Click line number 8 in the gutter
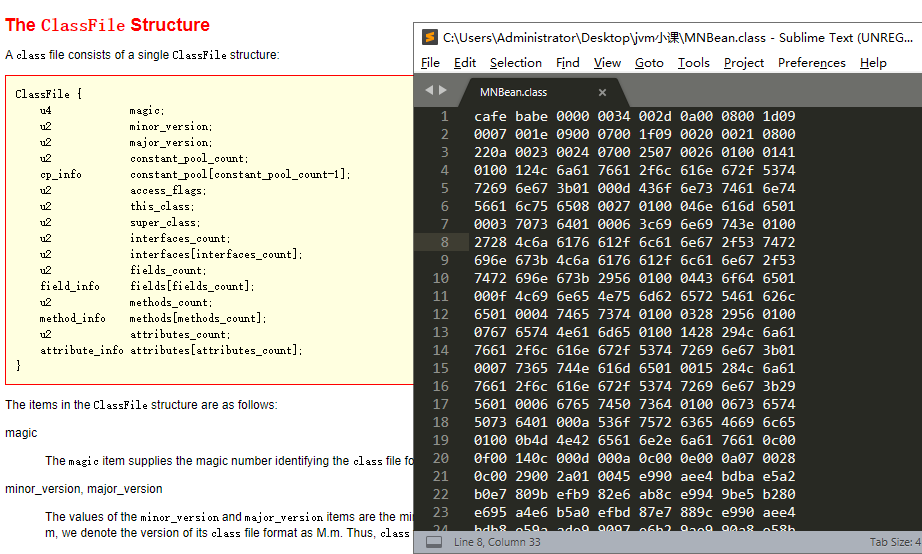The height and width of the screenshot is (554, 922). click(444, 242)
